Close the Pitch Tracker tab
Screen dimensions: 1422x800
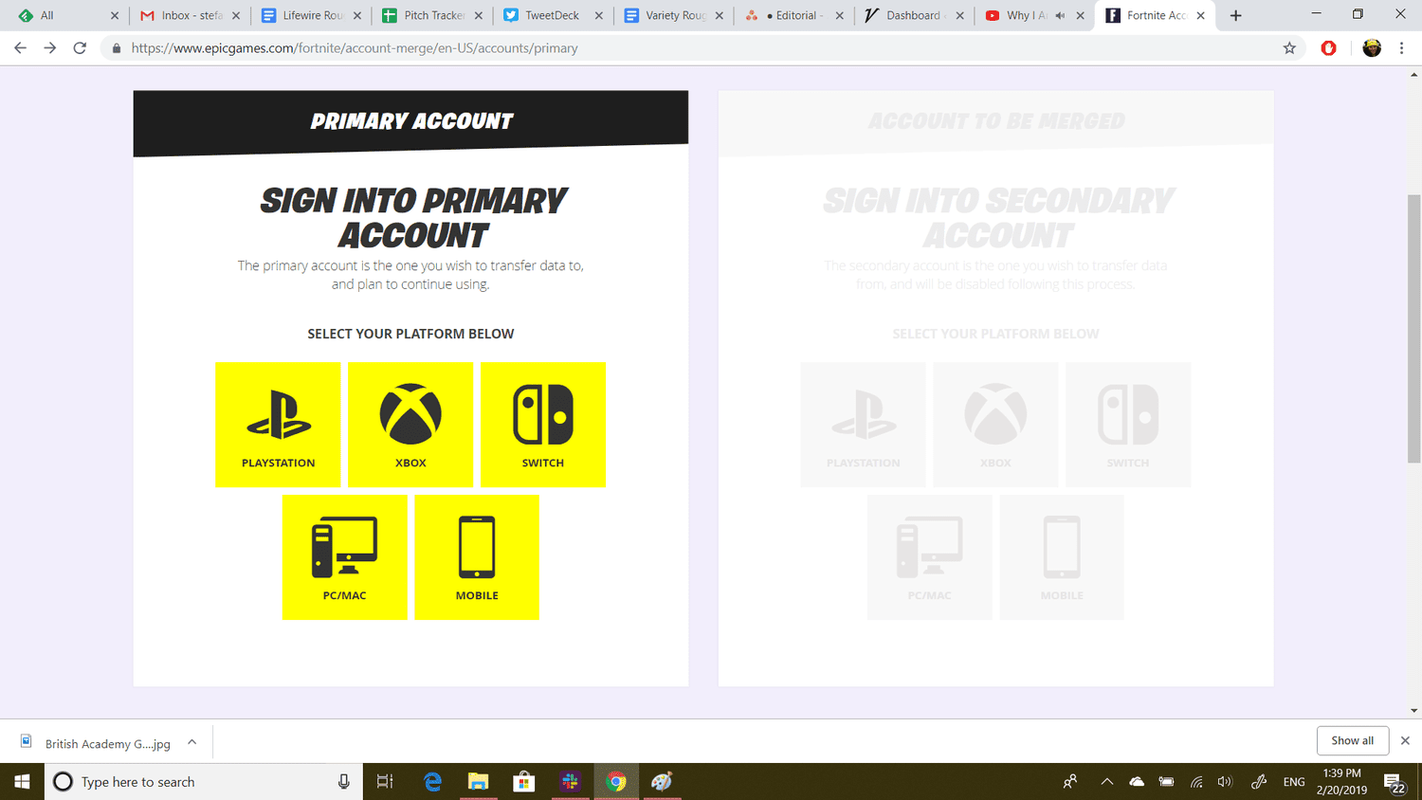(477, 16)
